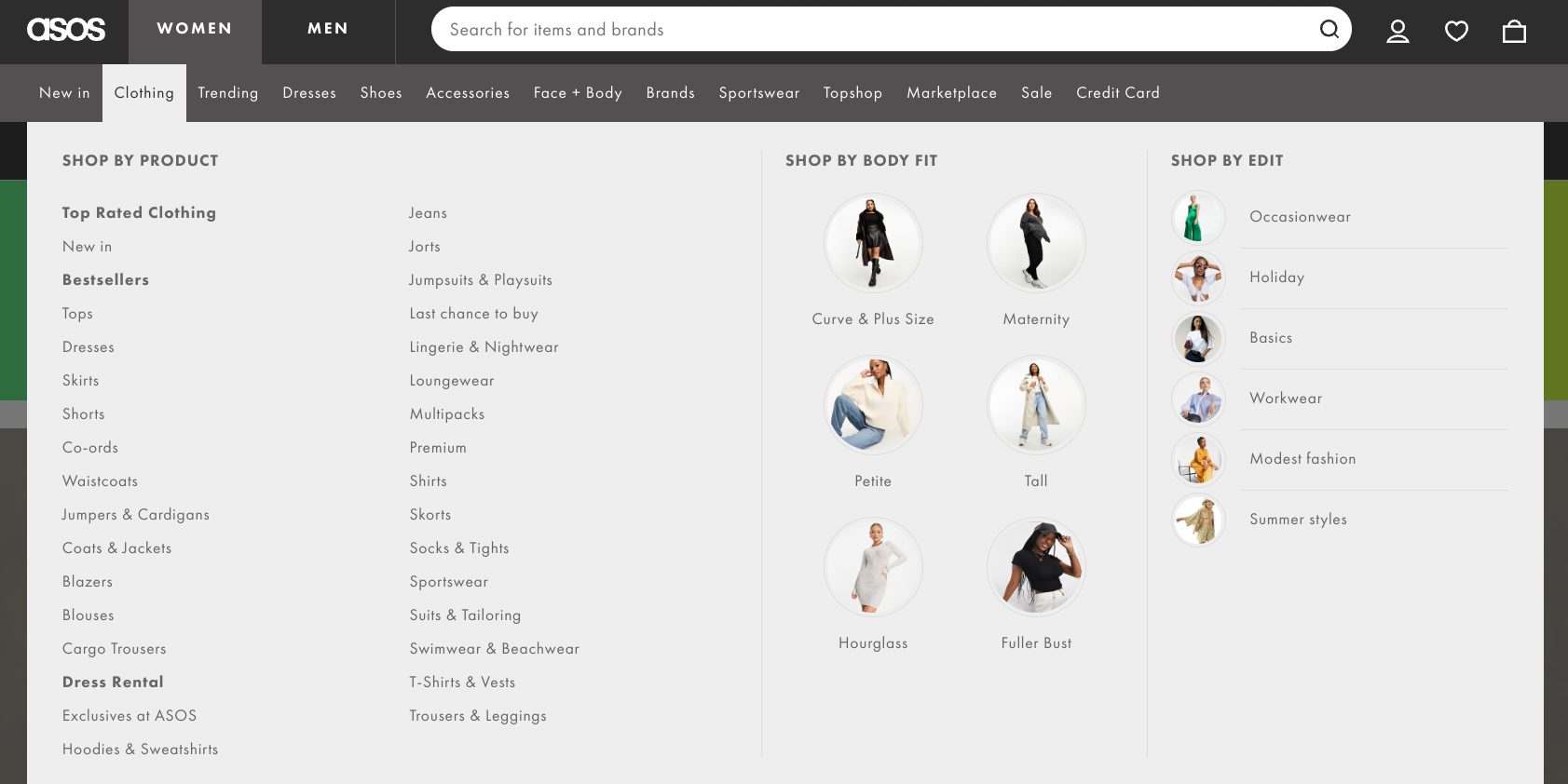Browse the Tops category
The width and height of the screenshot is (1568, 784).
[77, 314]
